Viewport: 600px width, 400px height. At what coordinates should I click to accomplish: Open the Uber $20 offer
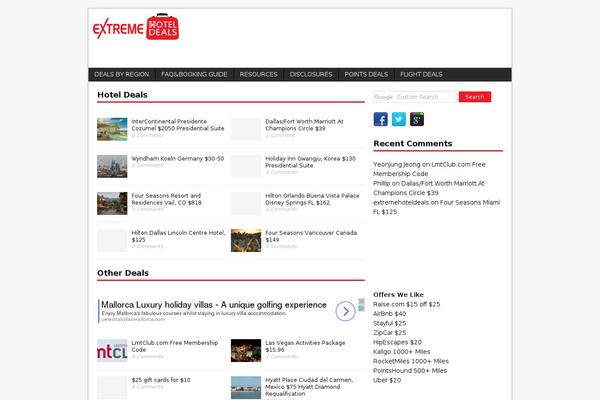(x=387, y=380)
